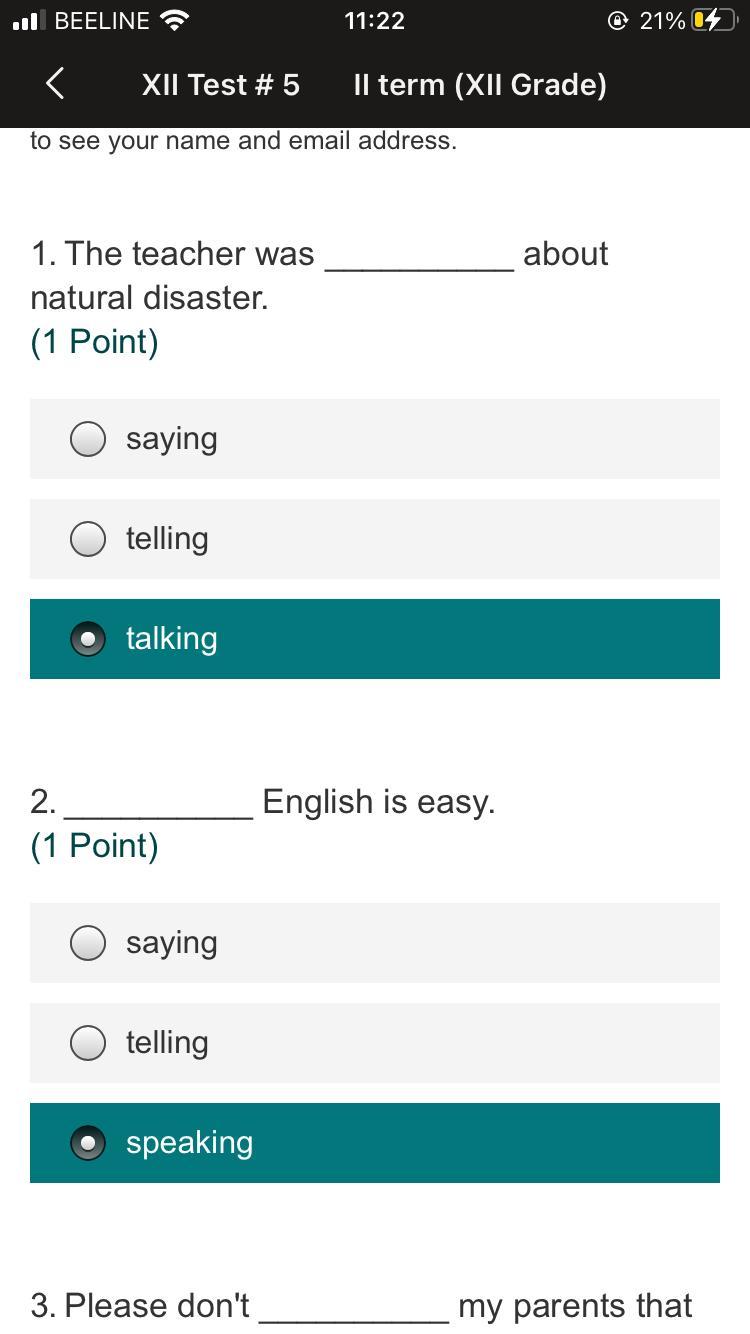750x1334 pixels.
Task: Tap '(1 Point)' label under question 1
Action: (94, 342)
